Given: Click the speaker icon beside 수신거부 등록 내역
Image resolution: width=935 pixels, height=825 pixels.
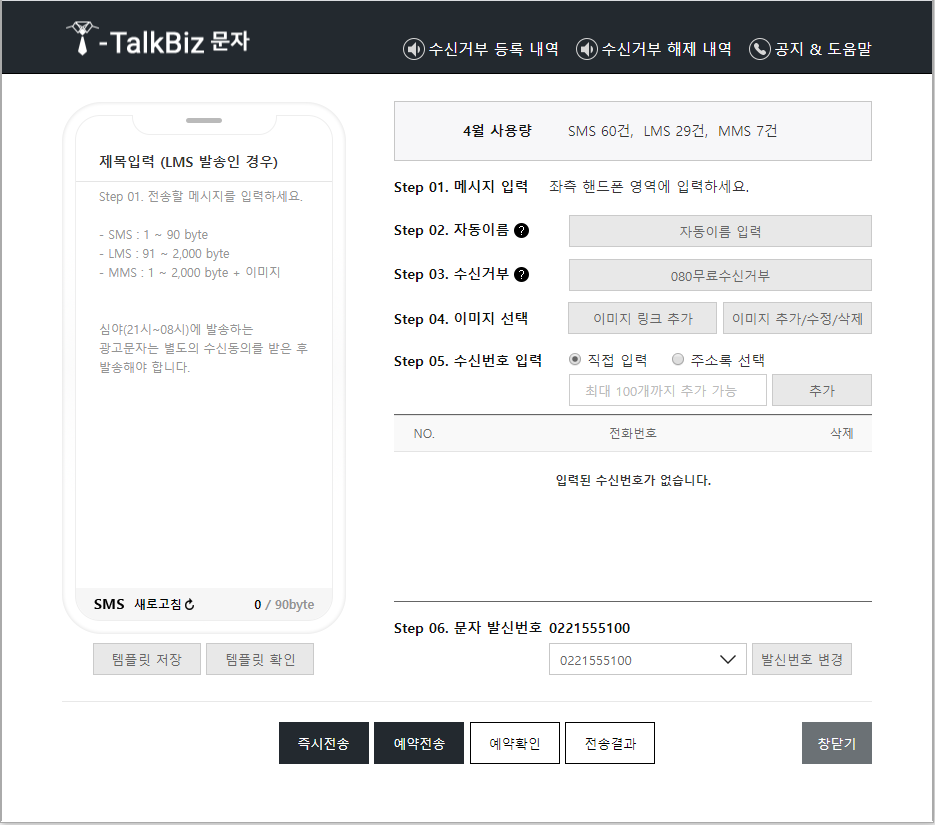Looking at the screenshot, I should (414, 49).
